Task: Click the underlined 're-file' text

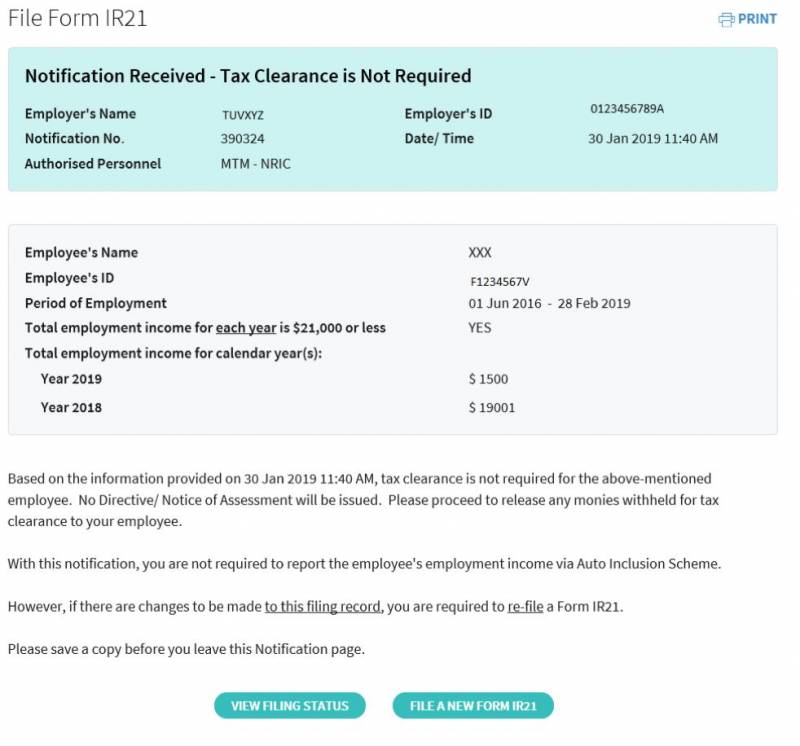Action: pyautogui.click(x=525, y=607)
